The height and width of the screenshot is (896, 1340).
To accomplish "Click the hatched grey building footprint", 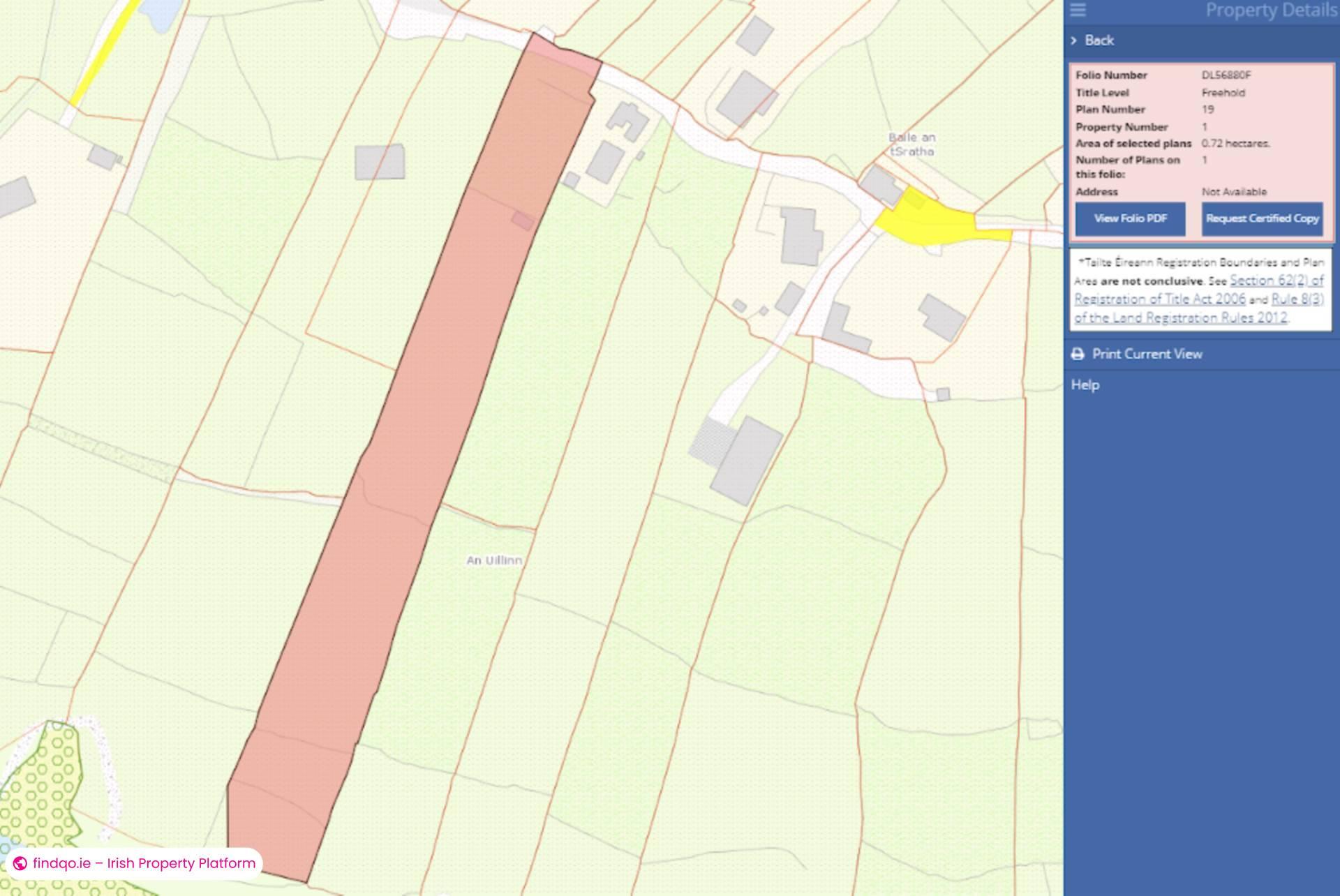I will pyautogui.click(x=713, y=442).
